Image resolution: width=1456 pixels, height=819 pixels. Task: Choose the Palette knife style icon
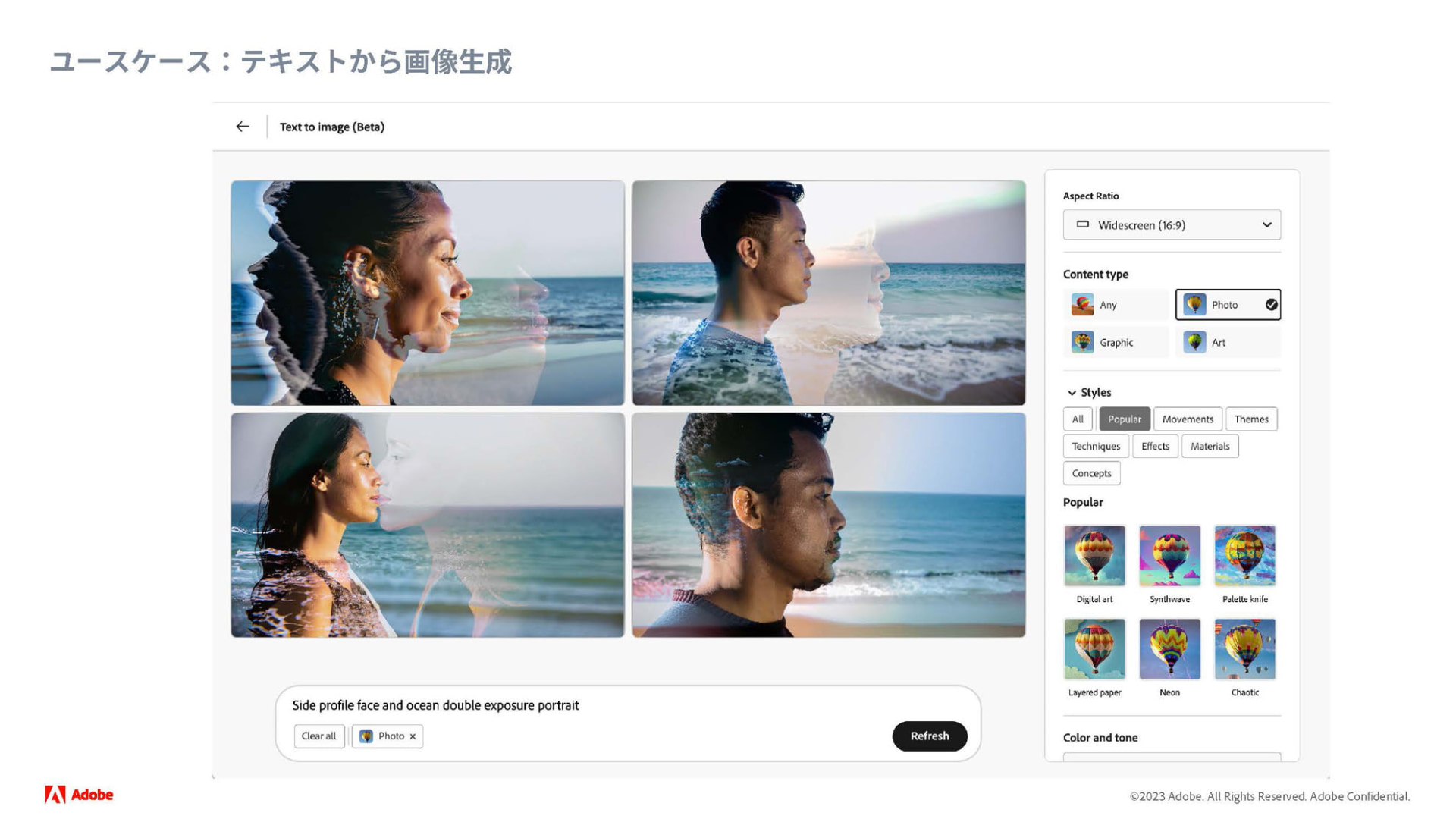(1244, 556)
